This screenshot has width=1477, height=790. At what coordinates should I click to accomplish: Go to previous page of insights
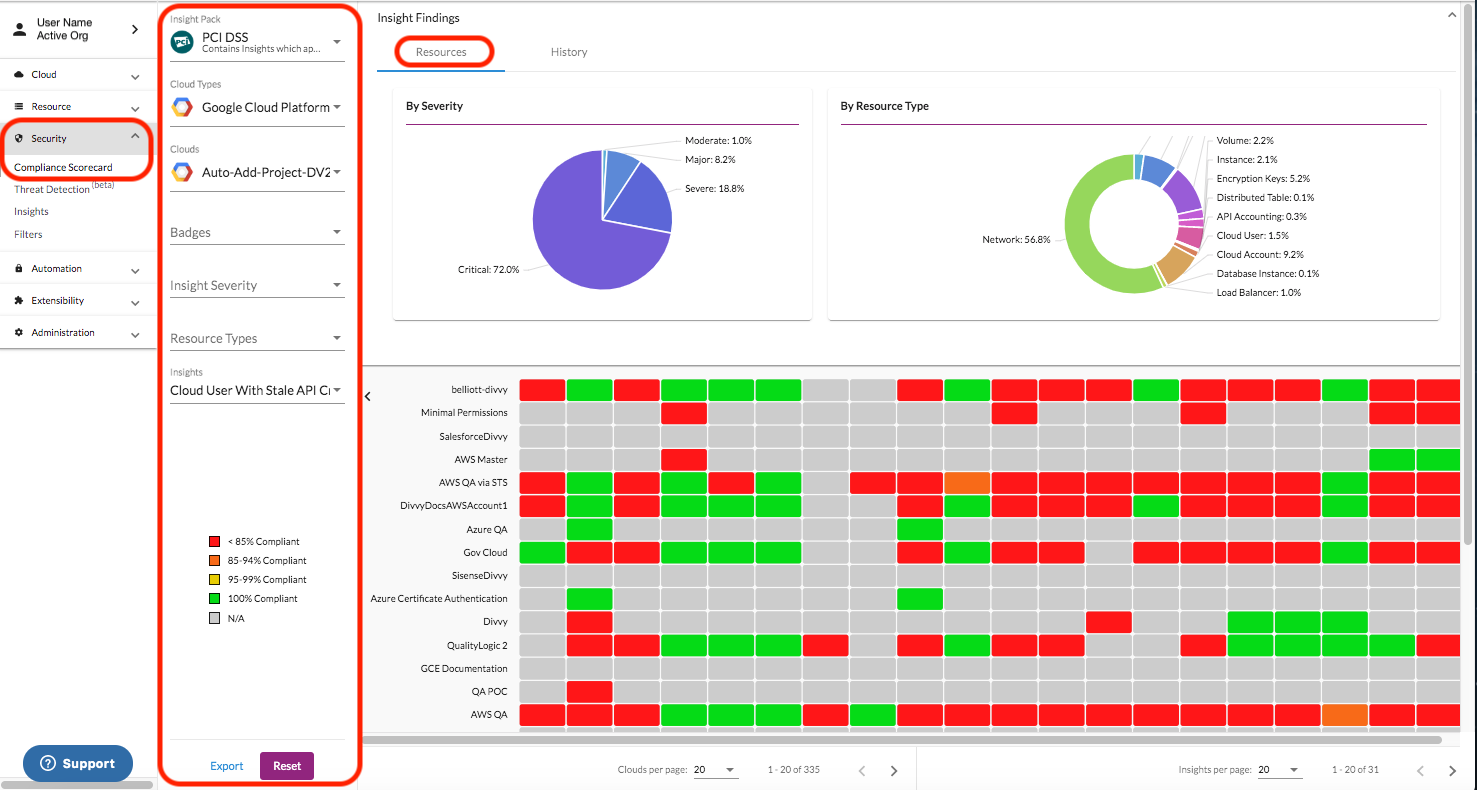click(x=1420, y=771)
